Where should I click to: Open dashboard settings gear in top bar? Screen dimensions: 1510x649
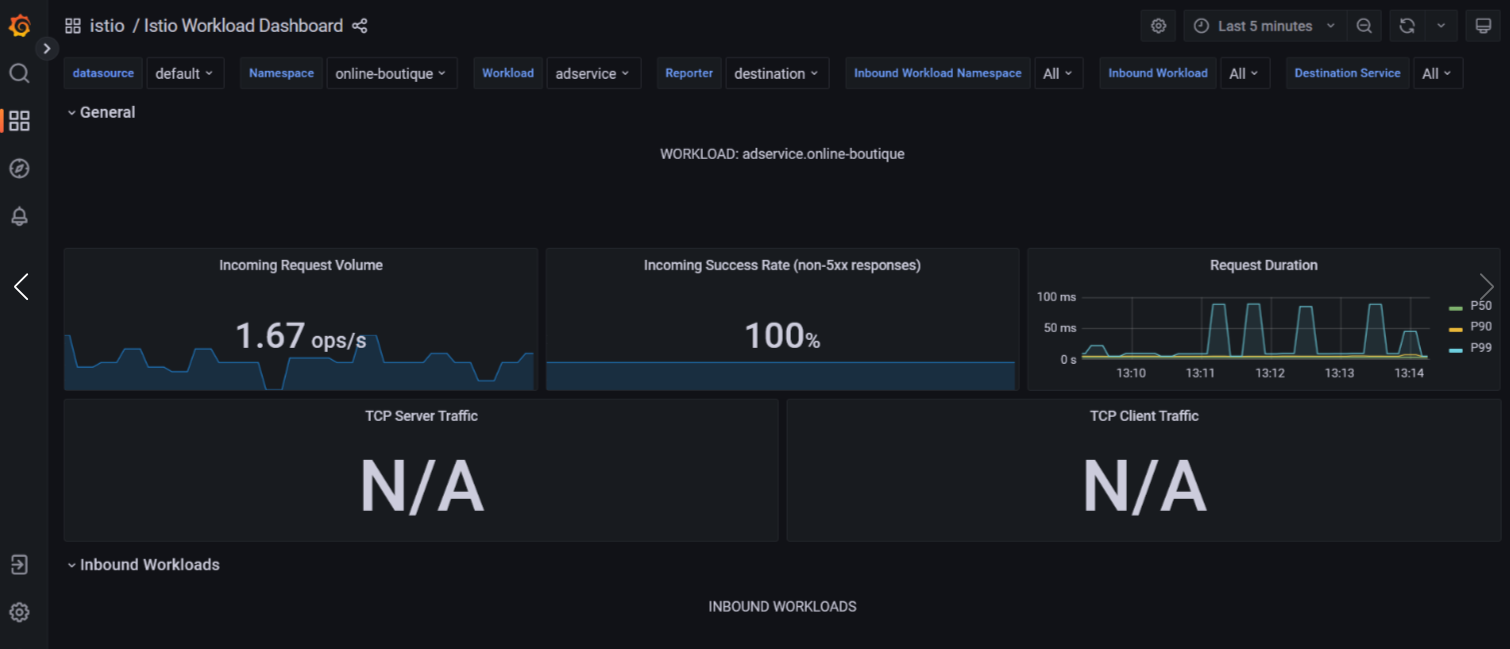tap(1158, 26)
